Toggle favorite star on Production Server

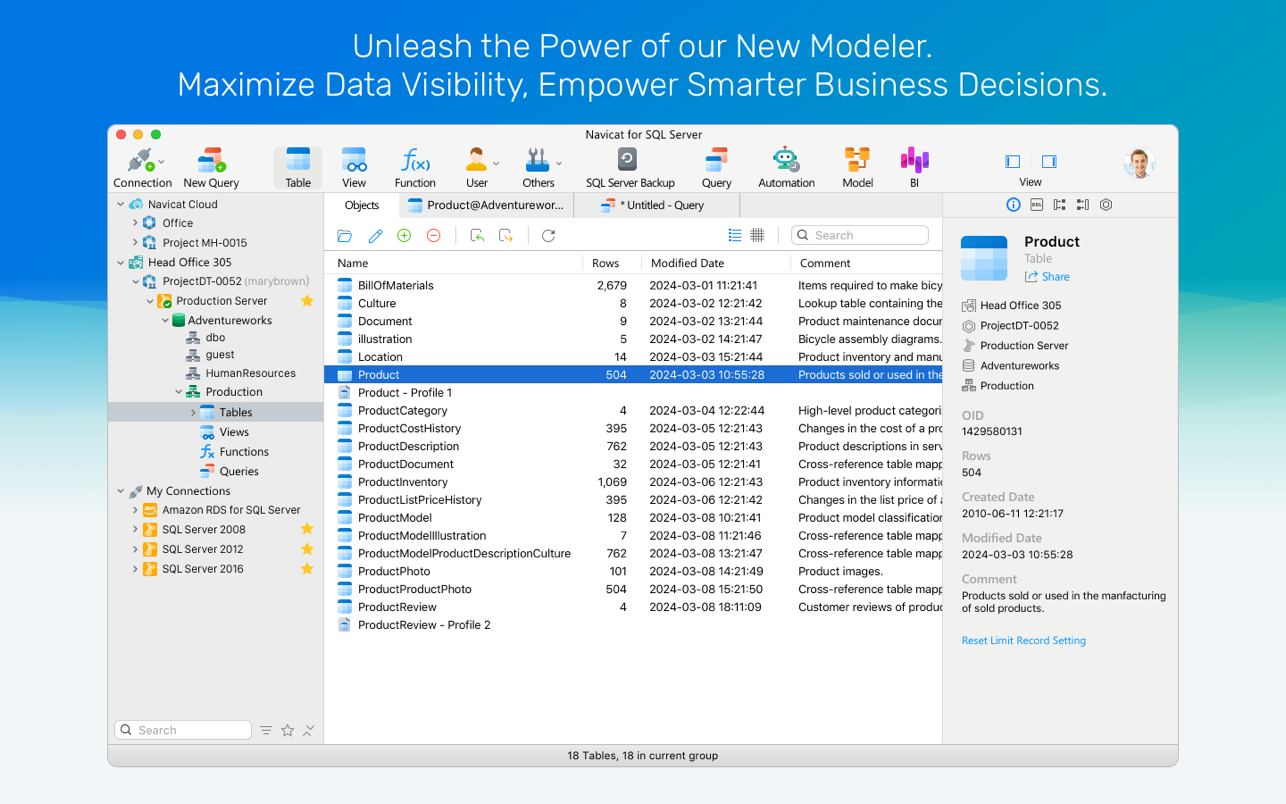(x=307, y=300)
